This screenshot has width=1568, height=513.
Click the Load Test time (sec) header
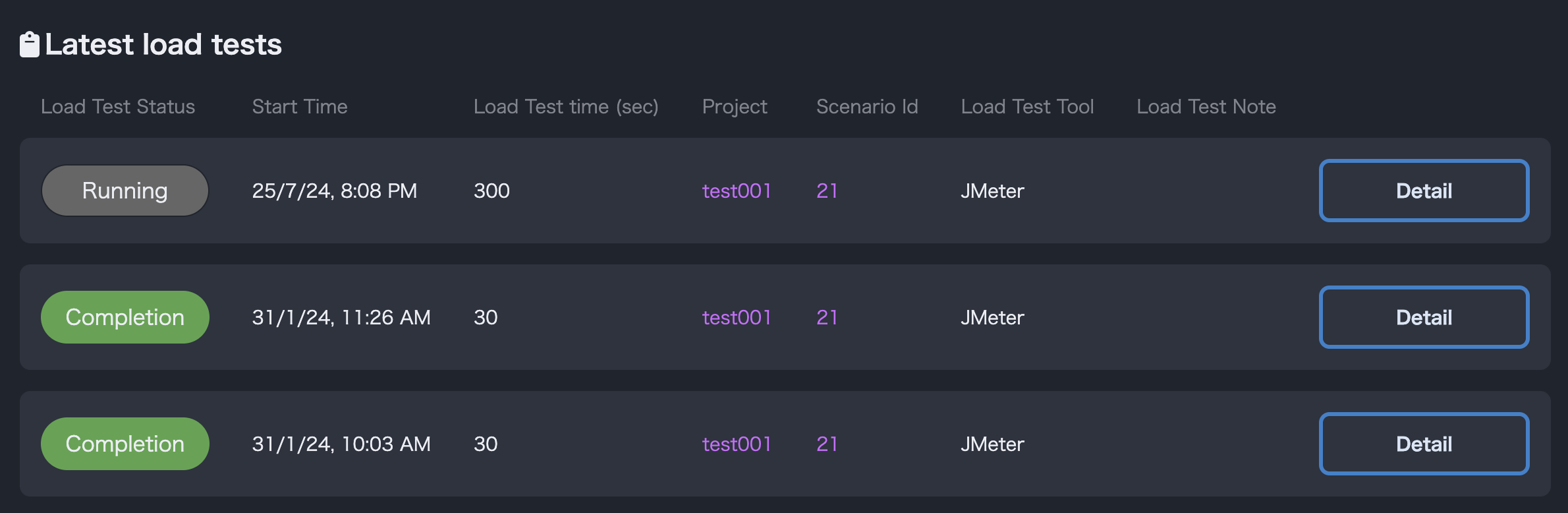pos(566,106)
